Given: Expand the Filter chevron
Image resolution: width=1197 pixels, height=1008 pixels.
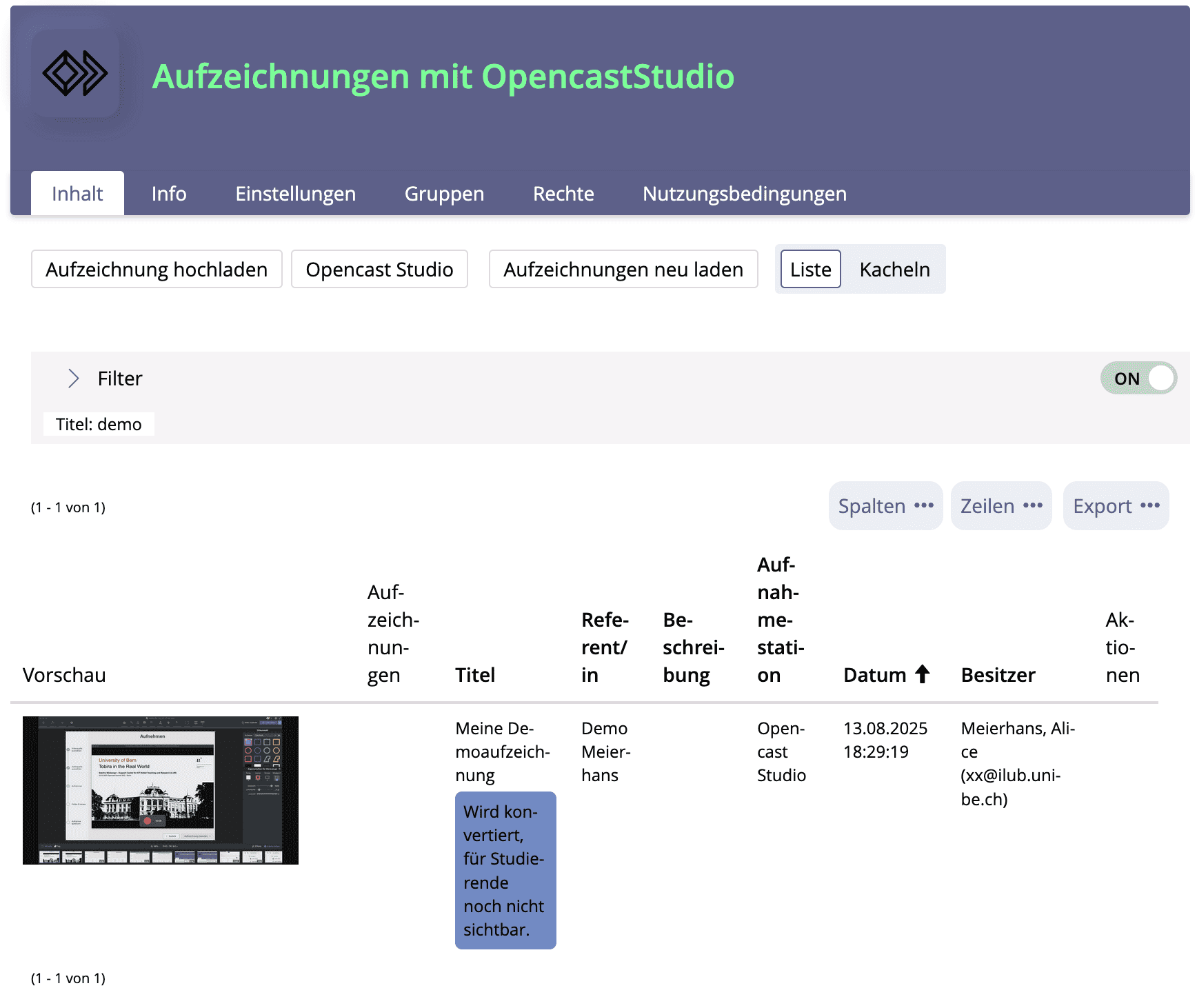Looking at the screenshot, I should coord(74,379).
